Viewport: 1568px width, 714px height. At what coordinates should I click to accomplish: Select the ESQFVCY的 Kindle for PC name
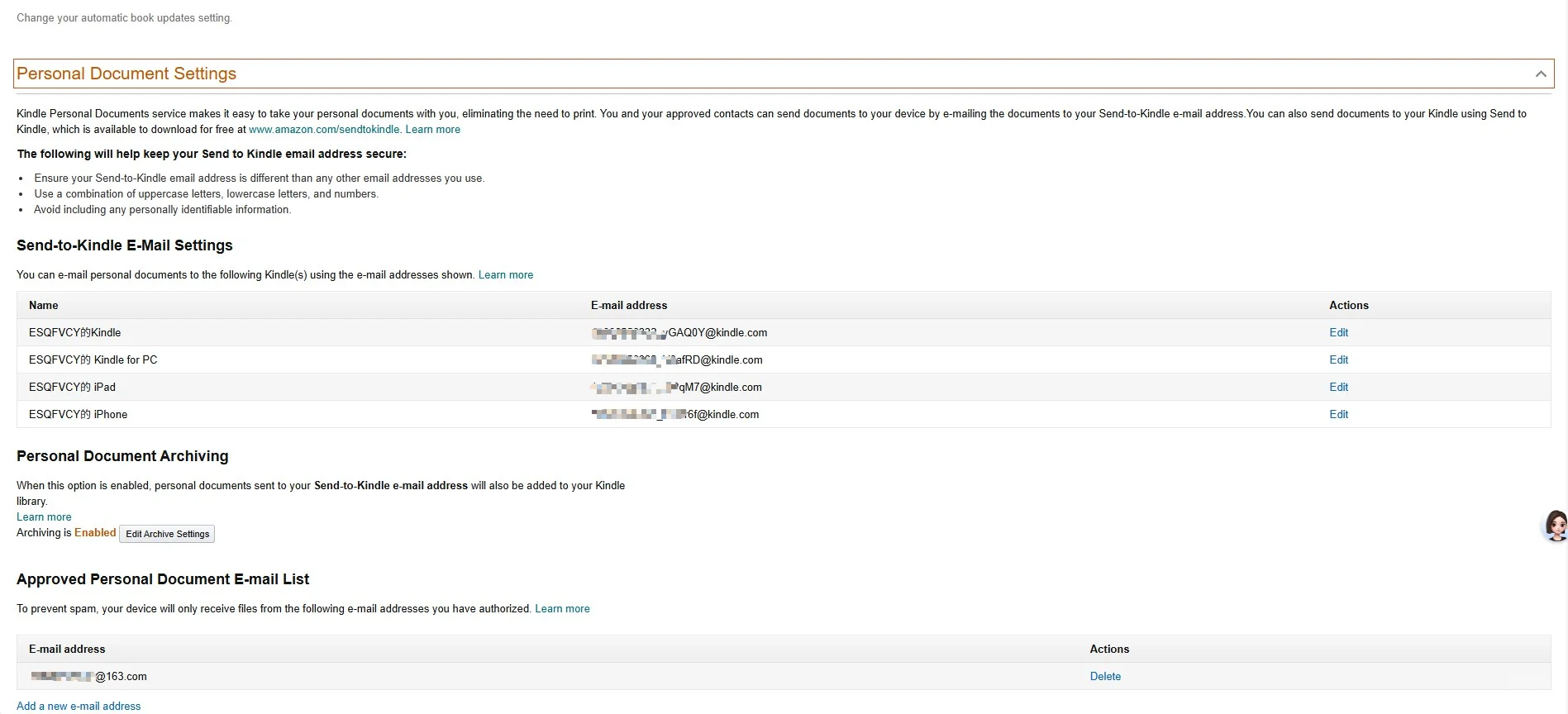93,359
